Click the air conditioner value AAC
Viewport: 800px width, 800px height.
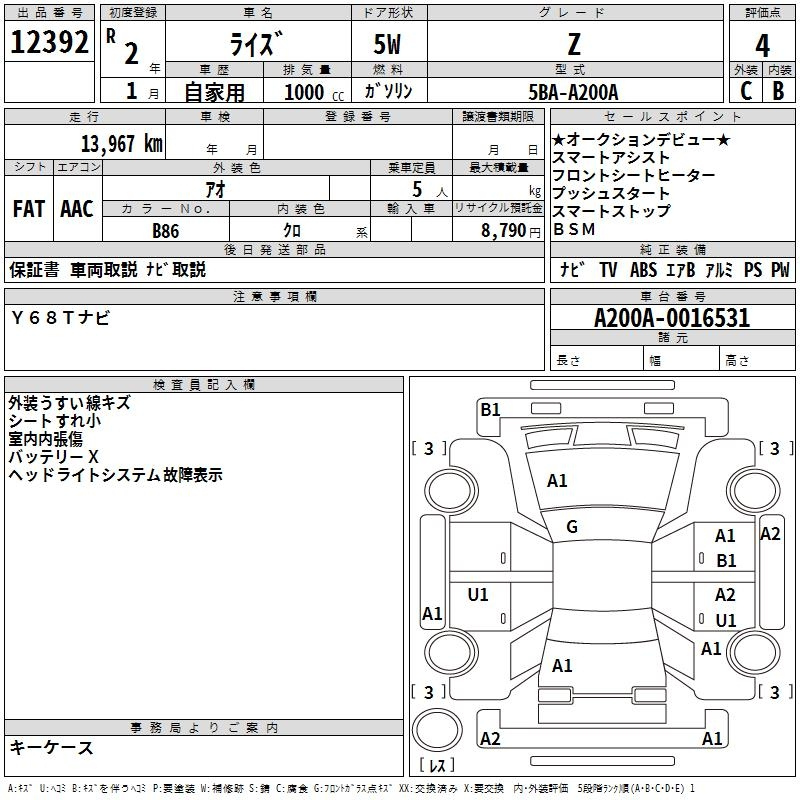point(77,209)
